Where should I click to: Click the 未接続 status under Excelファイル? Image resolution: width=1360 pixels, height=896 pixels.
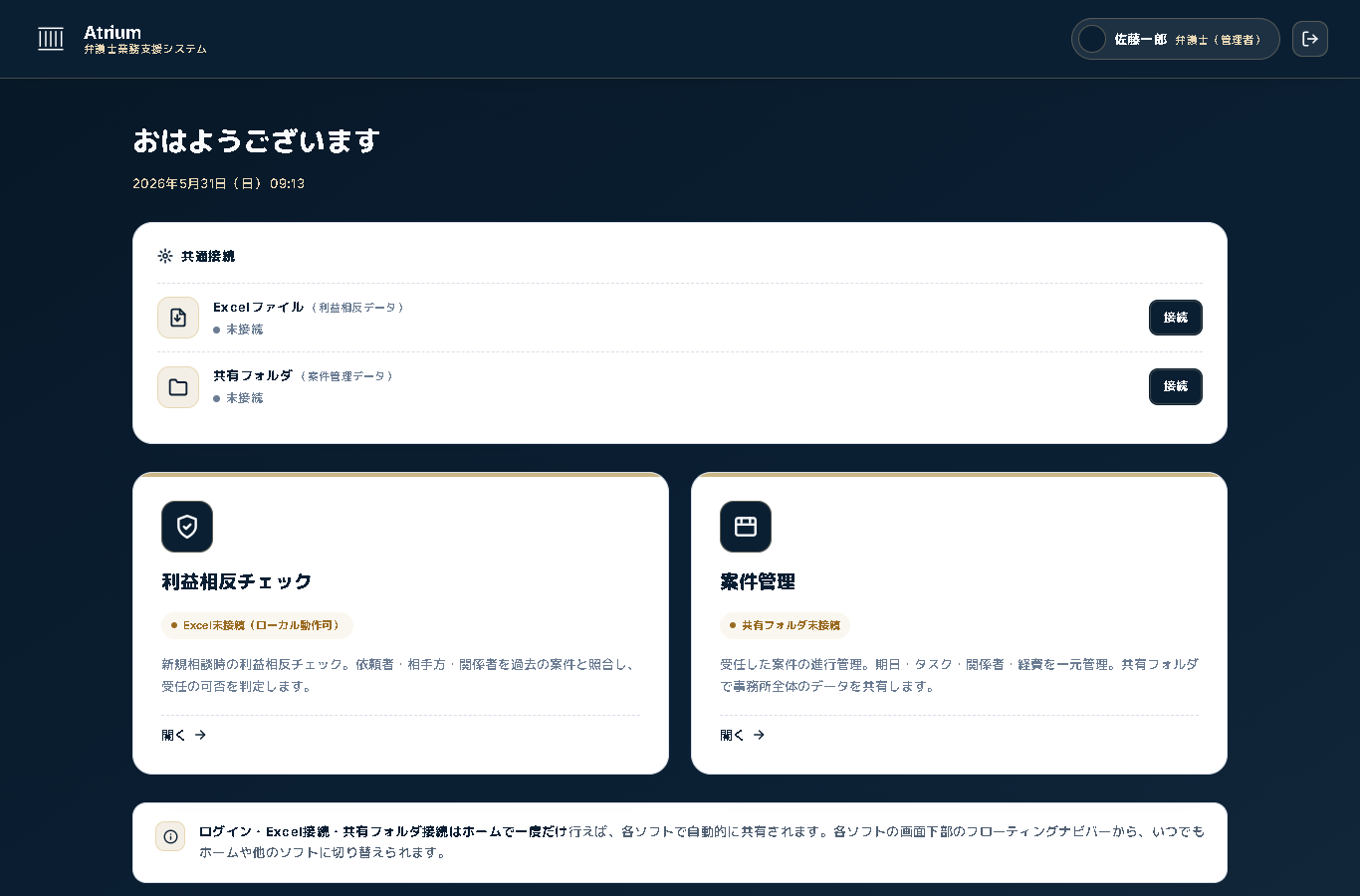point(238,330)
